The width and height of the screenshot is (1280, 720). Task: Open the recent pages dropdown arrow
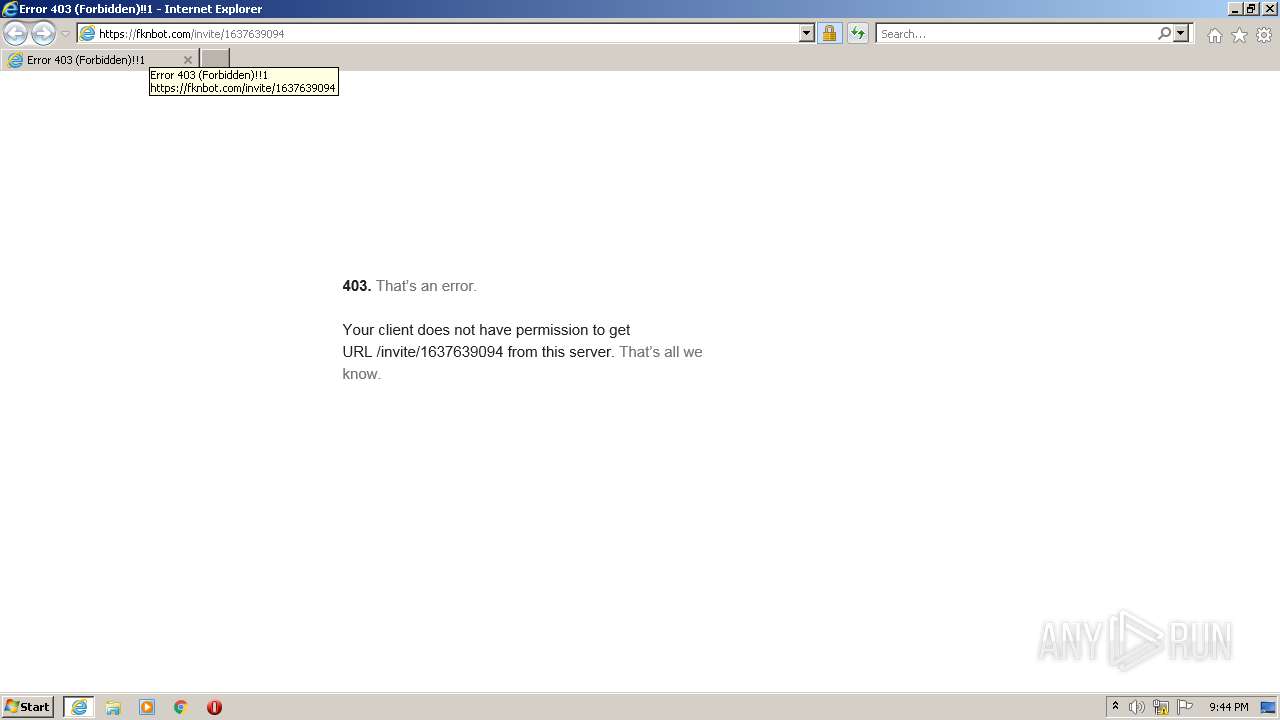[65, 34]
